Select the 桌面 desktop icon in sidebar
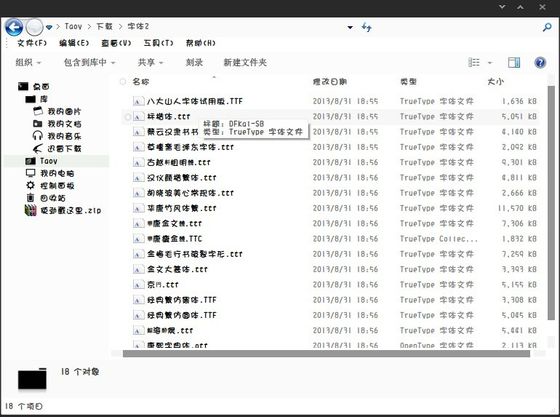Viewport: 560px width, 417px height. tap(23, 86)
